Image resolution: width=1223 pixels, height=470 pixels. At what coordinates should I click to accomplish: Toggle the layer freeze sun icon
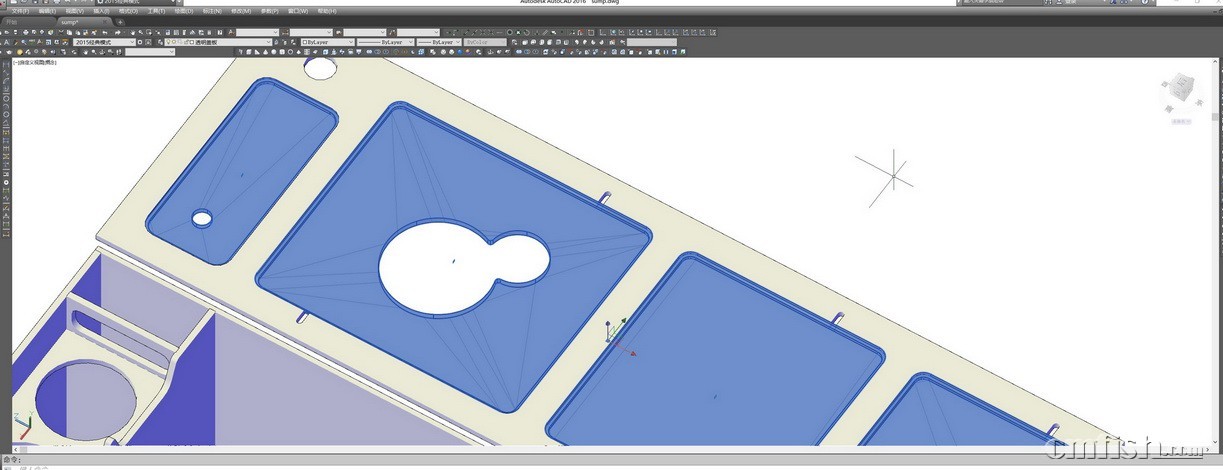point(172,43)
